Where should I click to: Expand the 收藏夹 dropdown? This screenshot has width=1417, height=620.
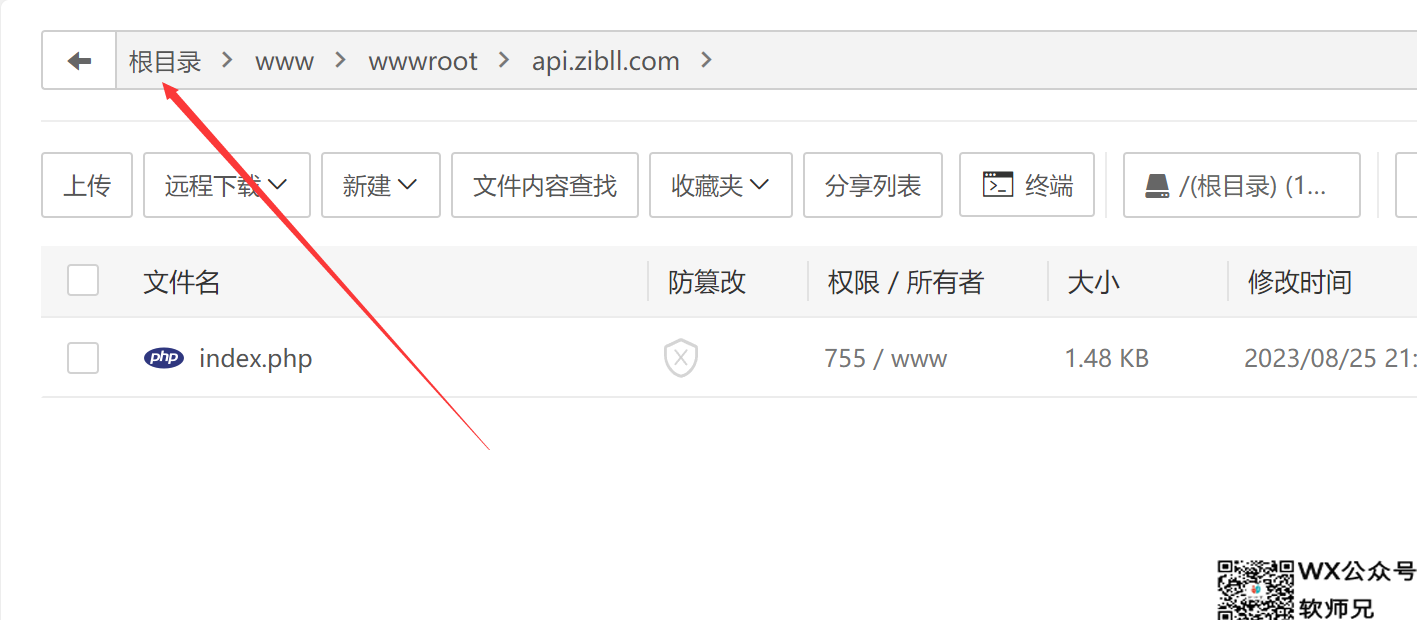pos(721,185)
